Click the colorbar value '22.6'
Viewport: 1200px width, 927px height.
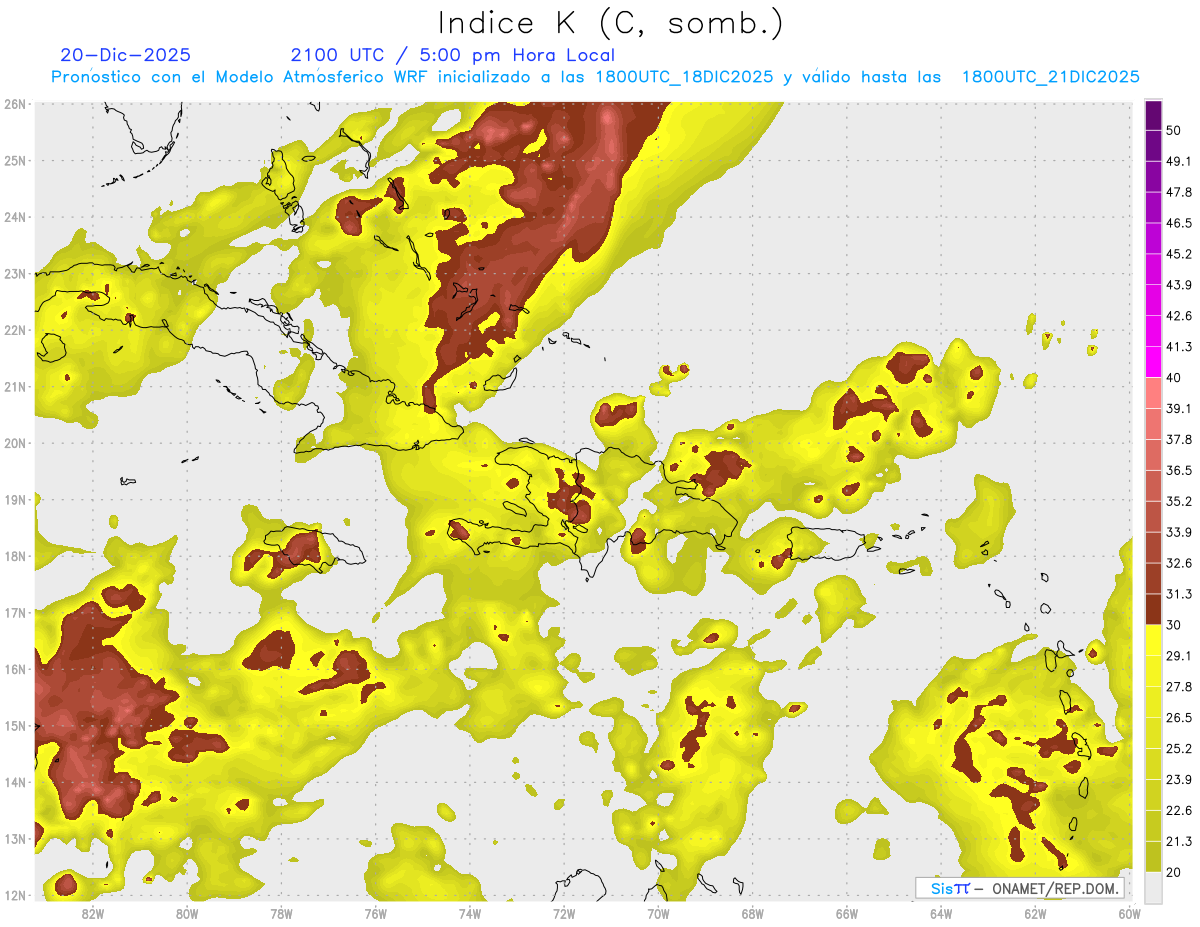click(1179, 811)
